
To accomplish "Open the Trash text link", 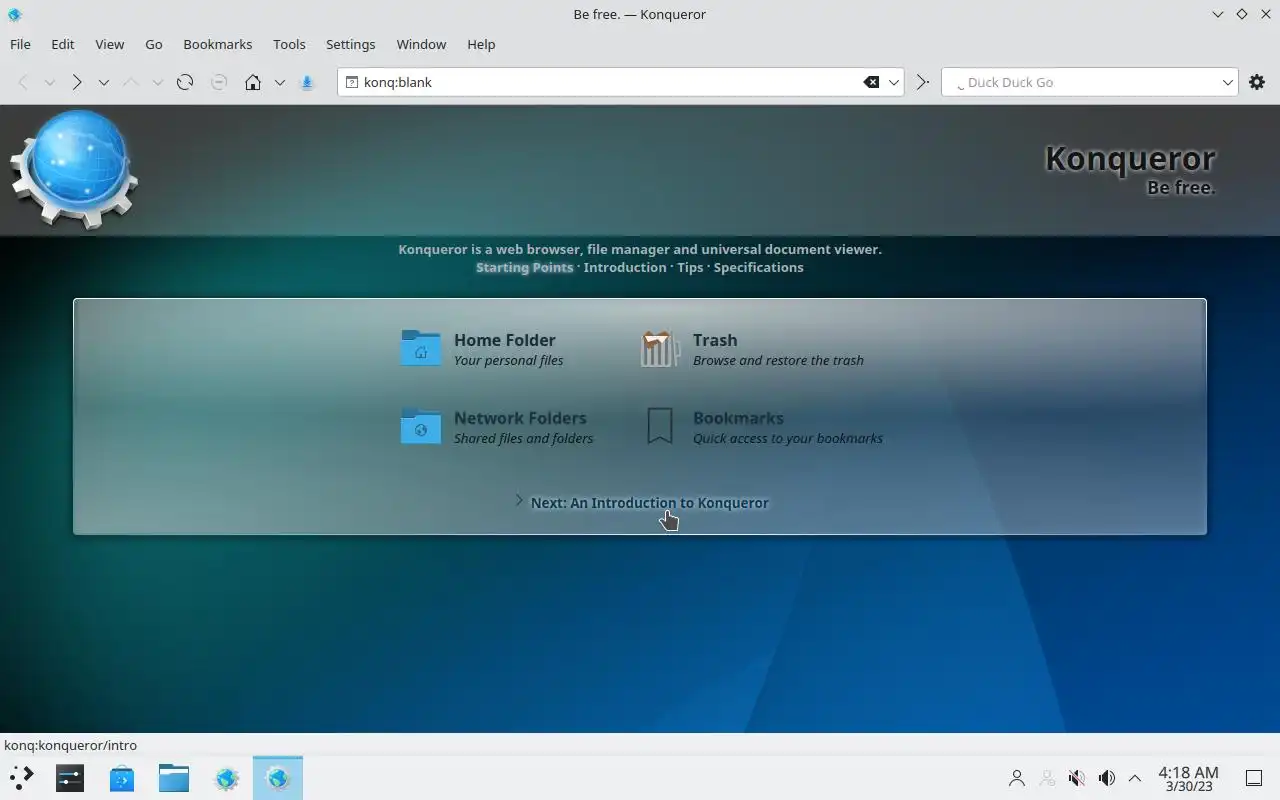I will [715, 340].
